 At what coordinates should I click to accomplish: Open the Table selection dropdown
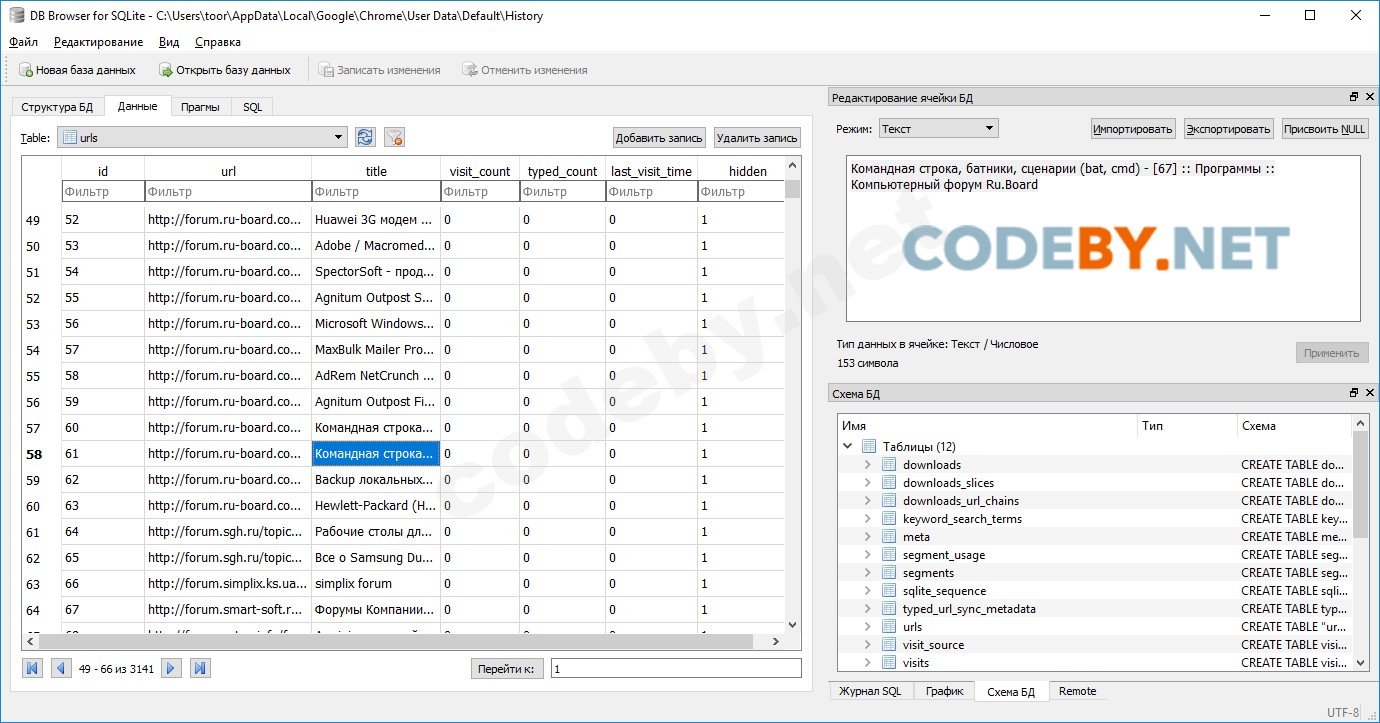[339, 138]
